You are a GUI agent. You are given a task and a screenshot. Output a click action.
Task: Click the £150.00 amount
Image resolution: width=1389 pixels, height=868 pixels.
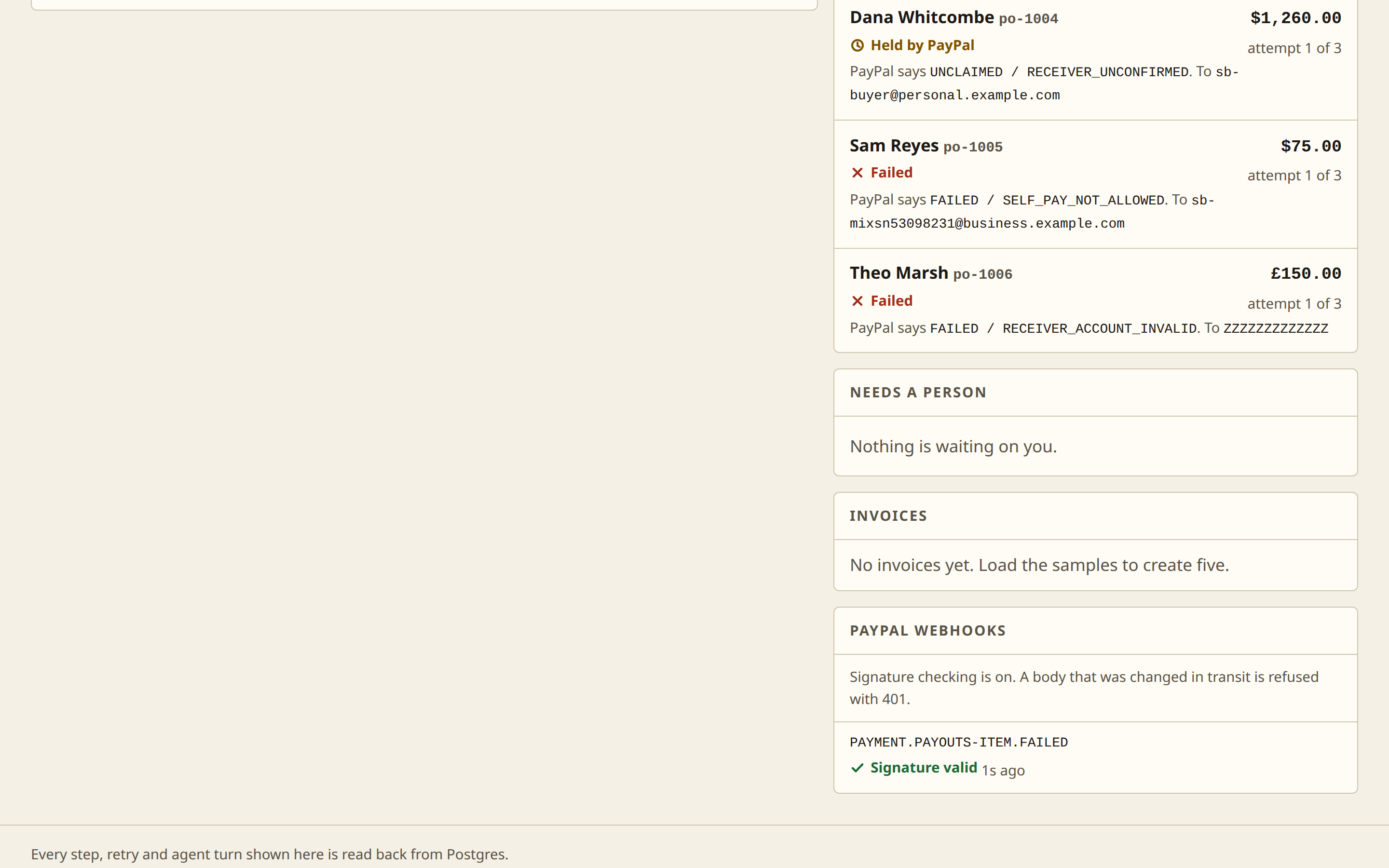click(1306, 274)
